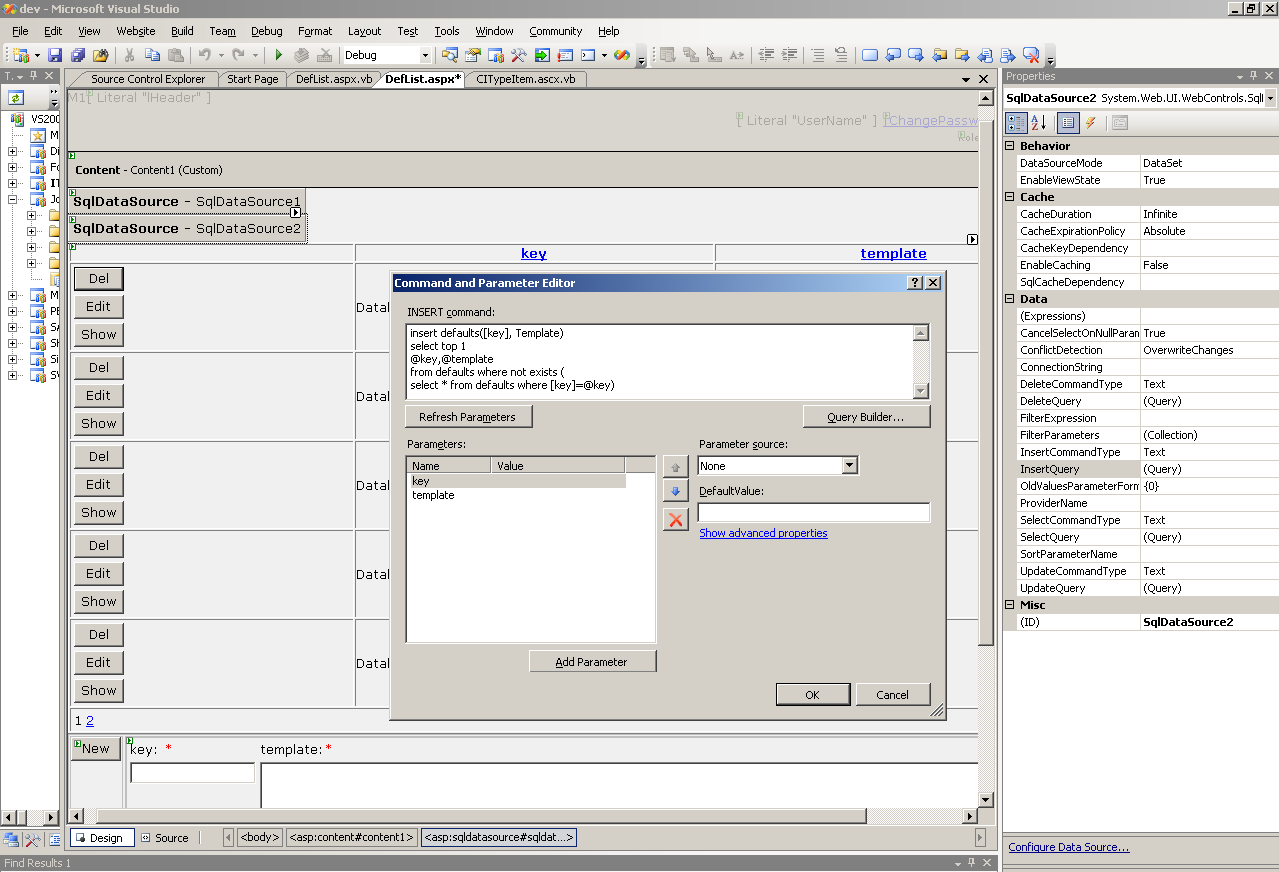1279x872 pixels.
Task: Move parameter down with blue down-arrow icon
Action: (676, 491)
